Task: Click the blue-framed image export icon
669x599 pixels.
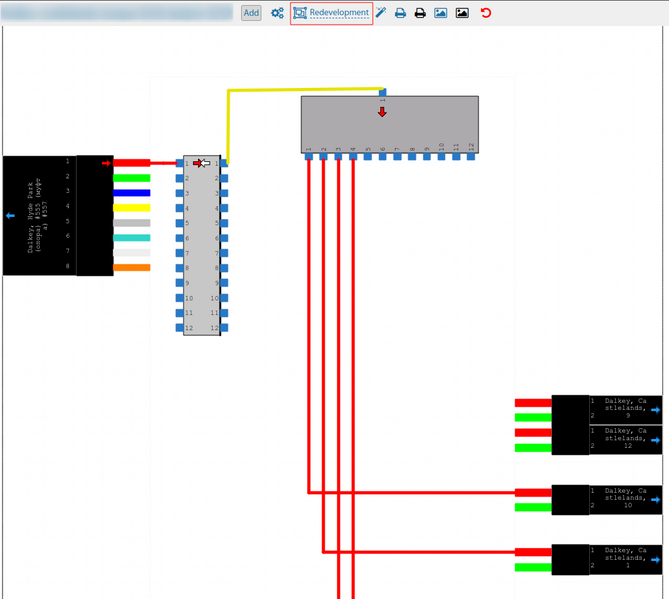Action: point(440,13)
